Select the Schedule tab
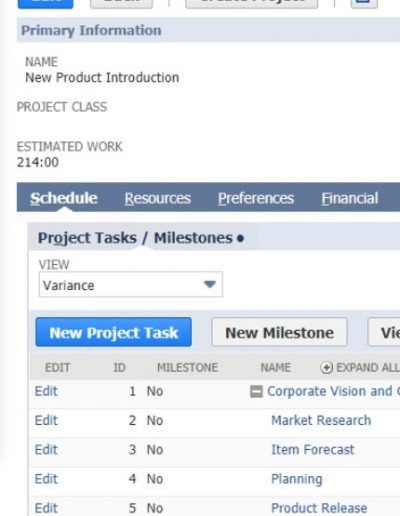Screen dimensions: 400x516 pos(64,198)
